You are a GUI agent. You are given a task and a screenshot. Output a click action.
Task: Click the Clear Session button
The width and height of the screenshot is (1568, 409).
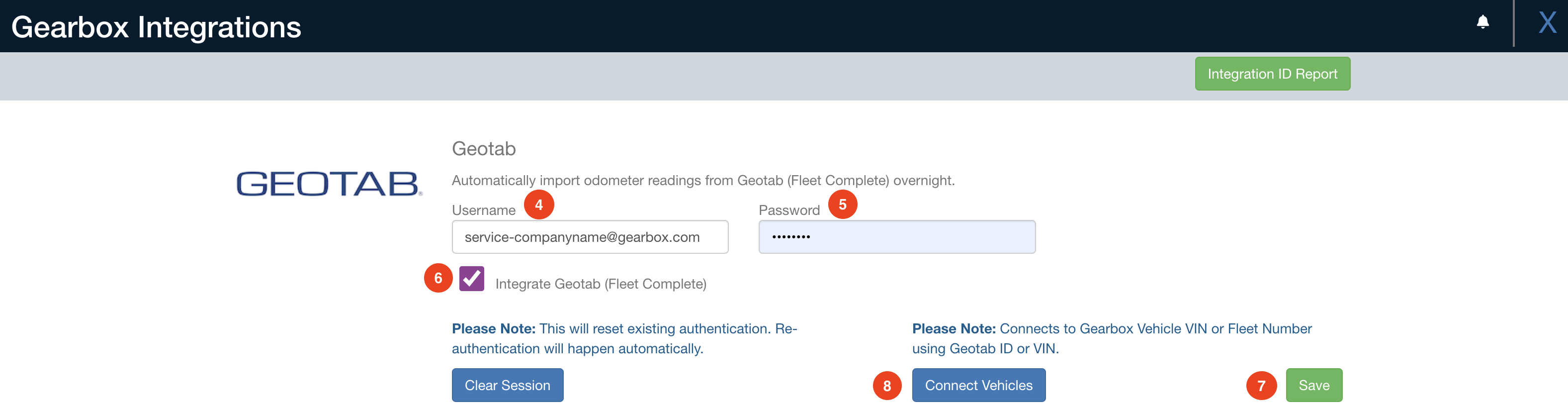coord(507,385)
